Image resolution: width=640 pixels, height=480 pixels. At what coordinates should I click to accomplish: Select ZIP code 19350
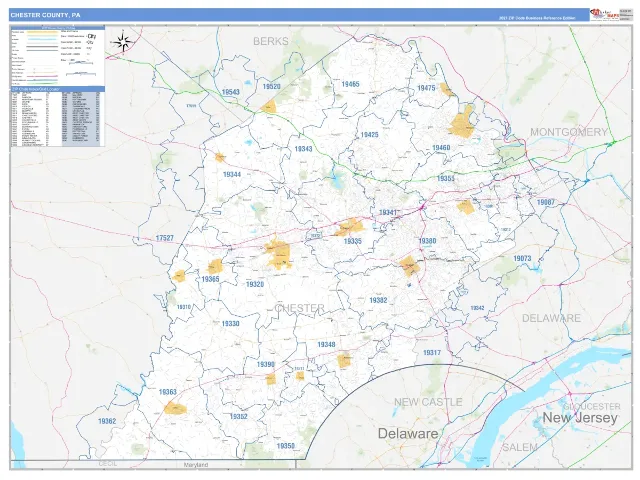286,446
